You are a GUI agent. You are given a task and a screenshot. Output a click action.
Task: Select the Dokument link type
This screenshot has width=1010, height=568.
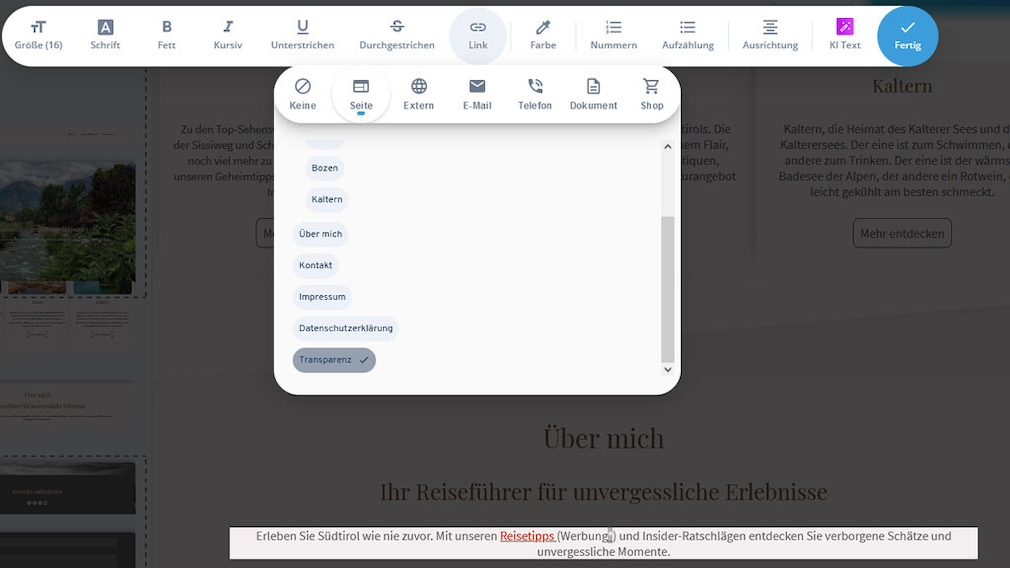tap(593, 94)
